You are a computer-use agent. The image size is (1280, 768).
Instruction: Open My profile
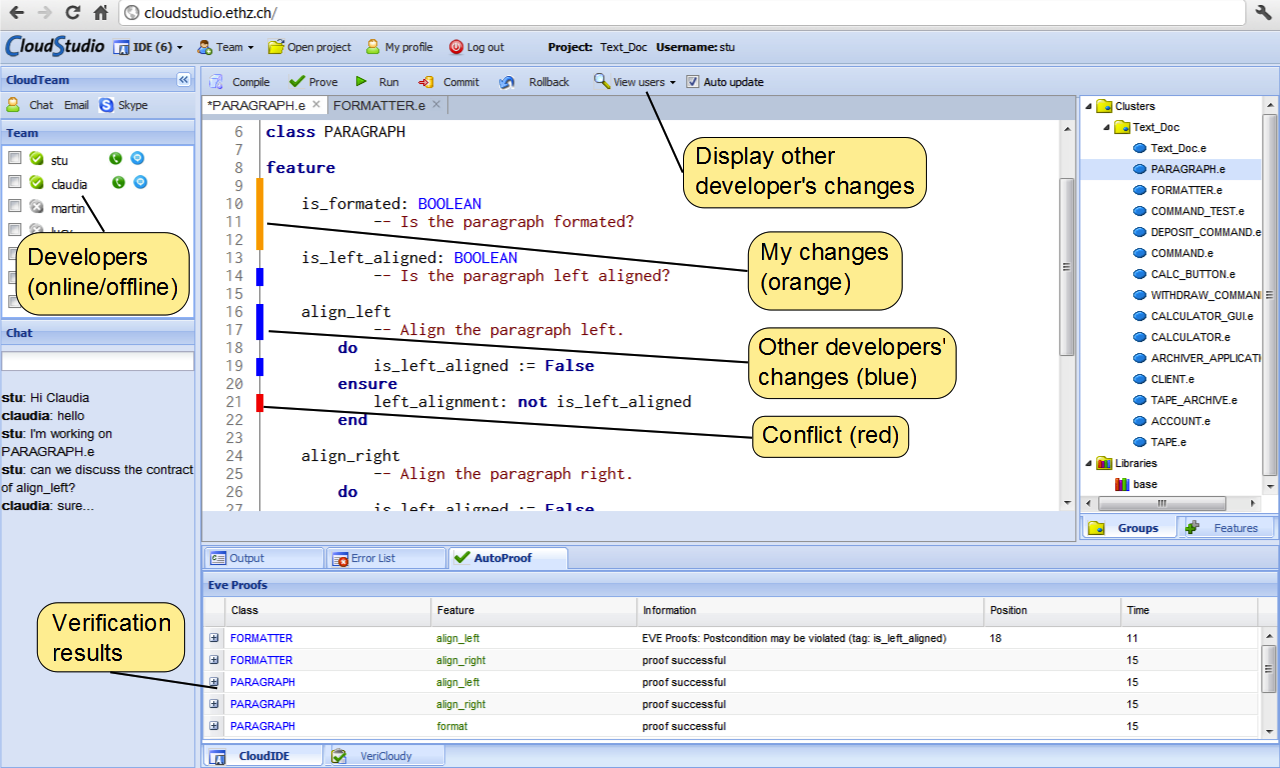[399, 47]
